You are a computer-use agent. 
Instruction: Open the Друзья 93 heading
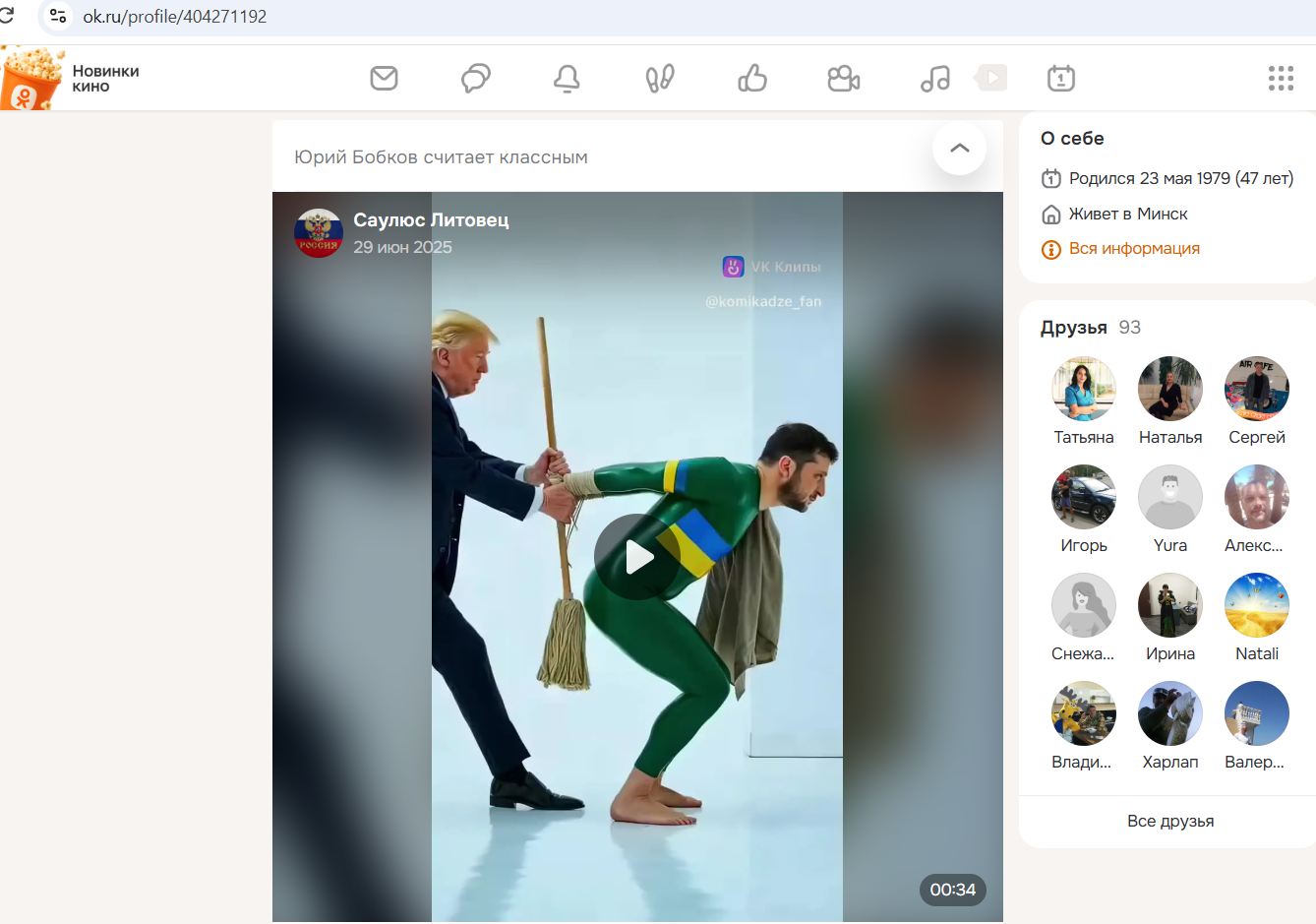pos(1091,328)
